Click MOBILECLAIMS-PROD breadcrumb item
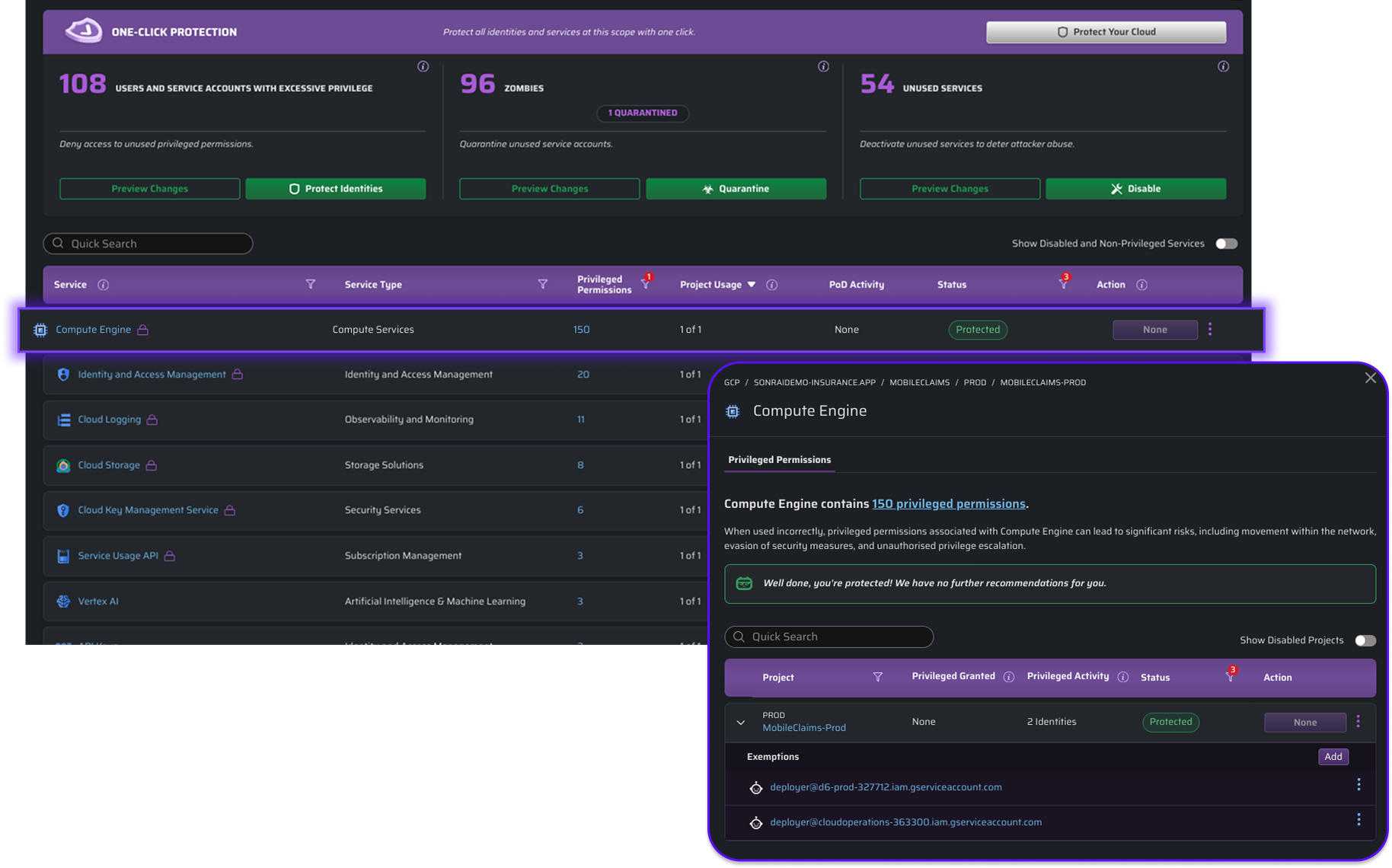The image size is (1392, 868). (1042, 383)
